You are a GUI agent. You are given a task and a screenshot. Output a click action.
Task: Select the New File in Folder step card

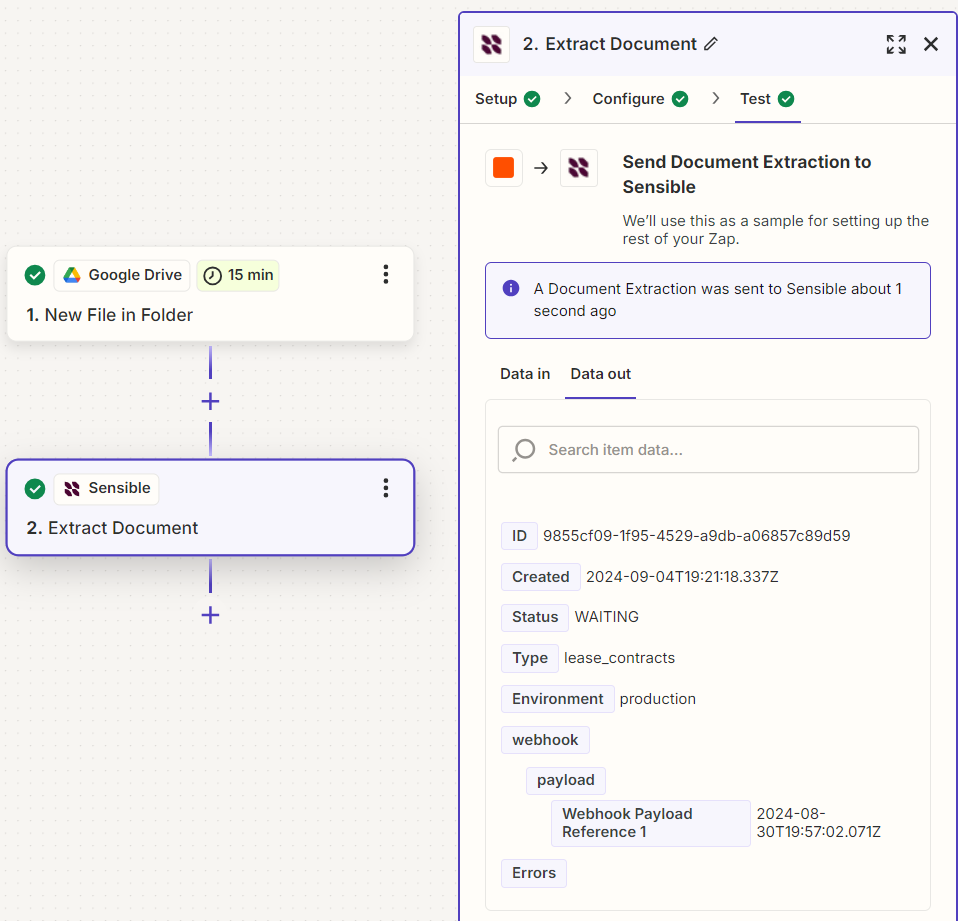pyautogui.click(x=210, y=294)
